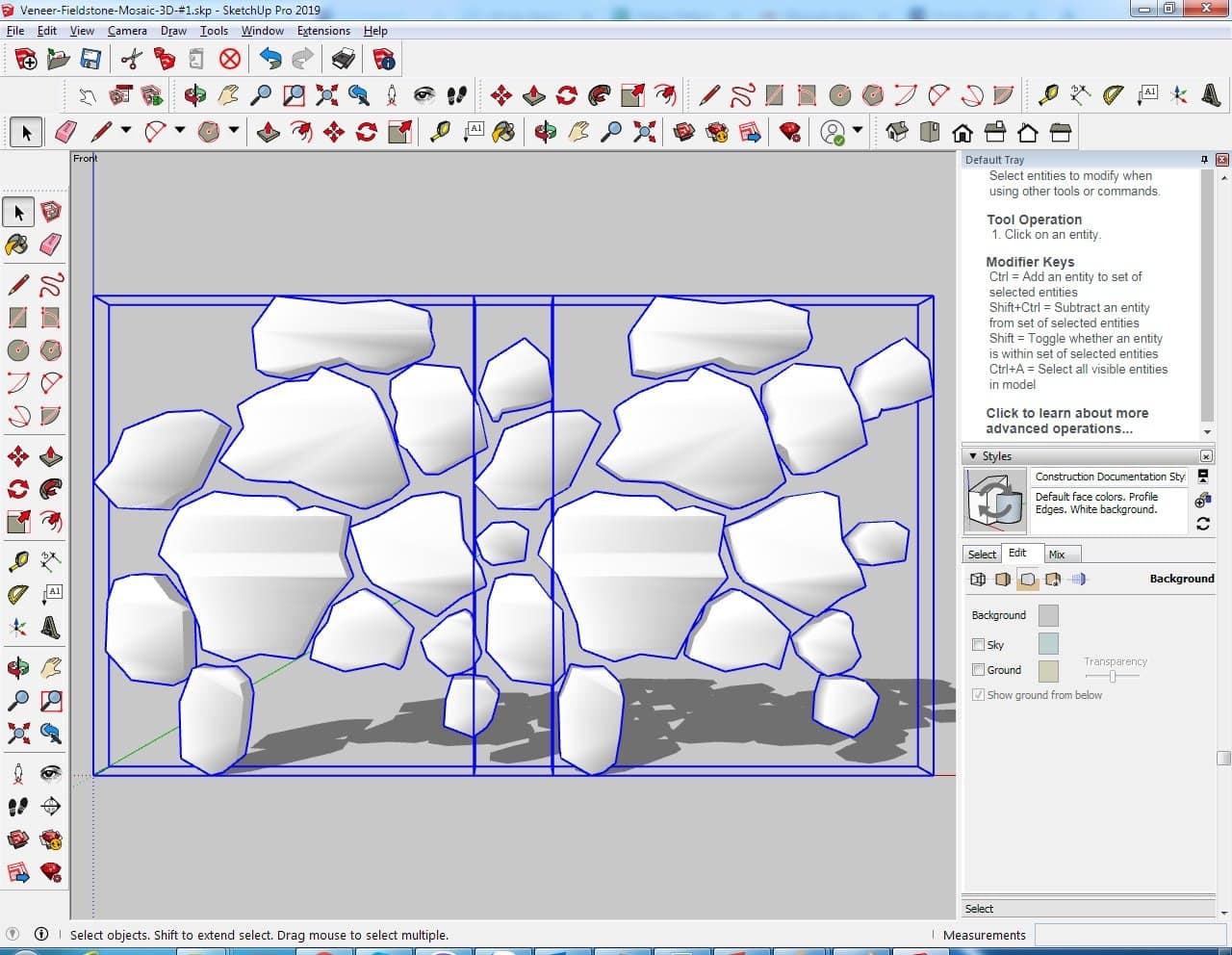
Task: Select the Walk footprints tool in left toolbar
Action: point(17,806)
